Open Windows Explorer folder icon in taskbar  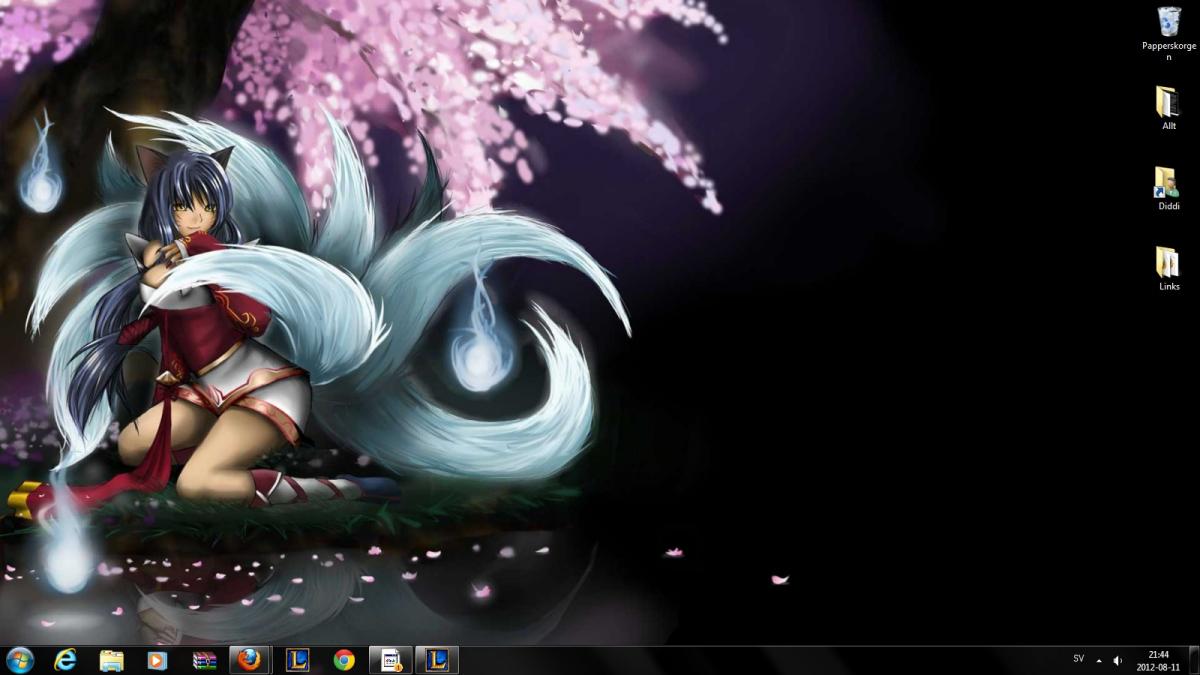point(112,660)
